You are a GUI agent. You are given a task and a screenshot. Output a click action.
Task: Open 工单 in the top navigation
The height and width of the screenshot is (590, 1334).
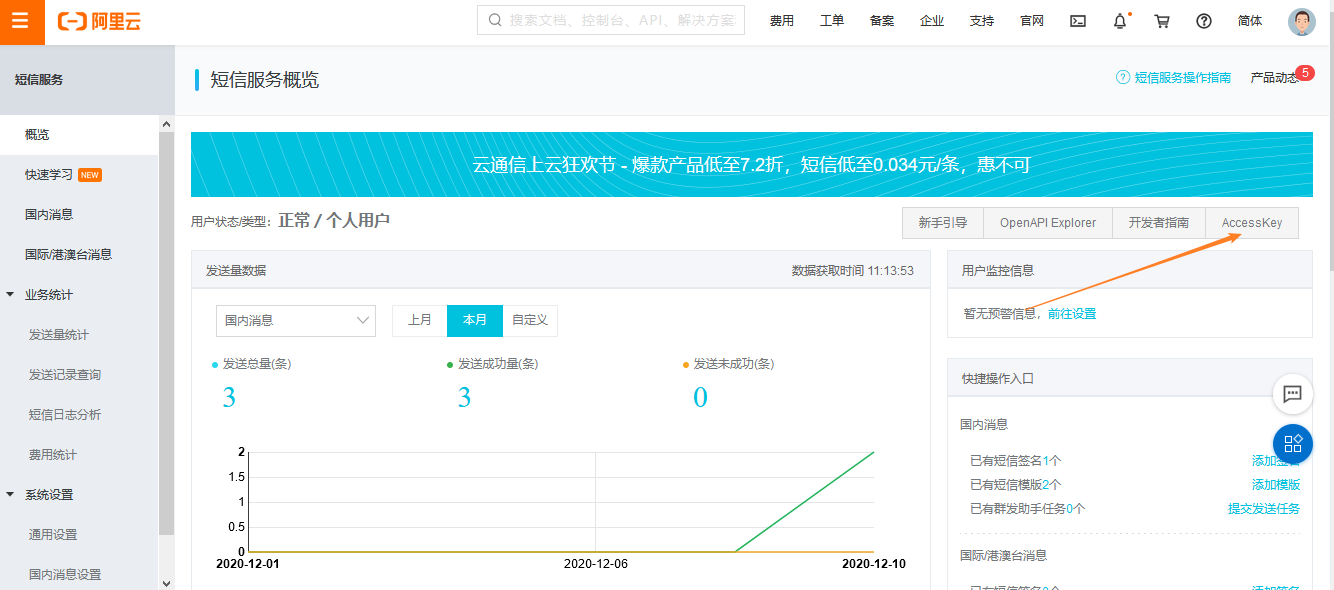[x=832, y=21]
